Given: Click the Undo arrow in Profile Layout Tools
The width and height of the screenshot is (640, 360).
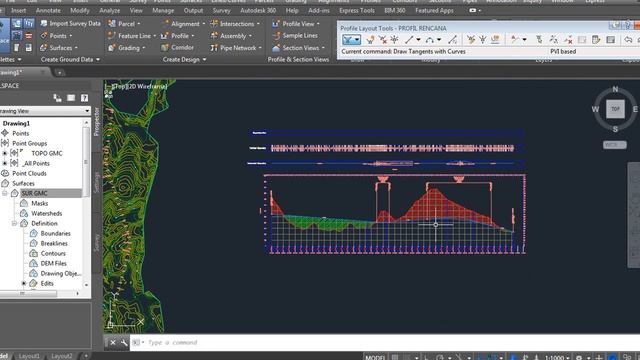Looking at the screenshot, I should pos(628,40).
